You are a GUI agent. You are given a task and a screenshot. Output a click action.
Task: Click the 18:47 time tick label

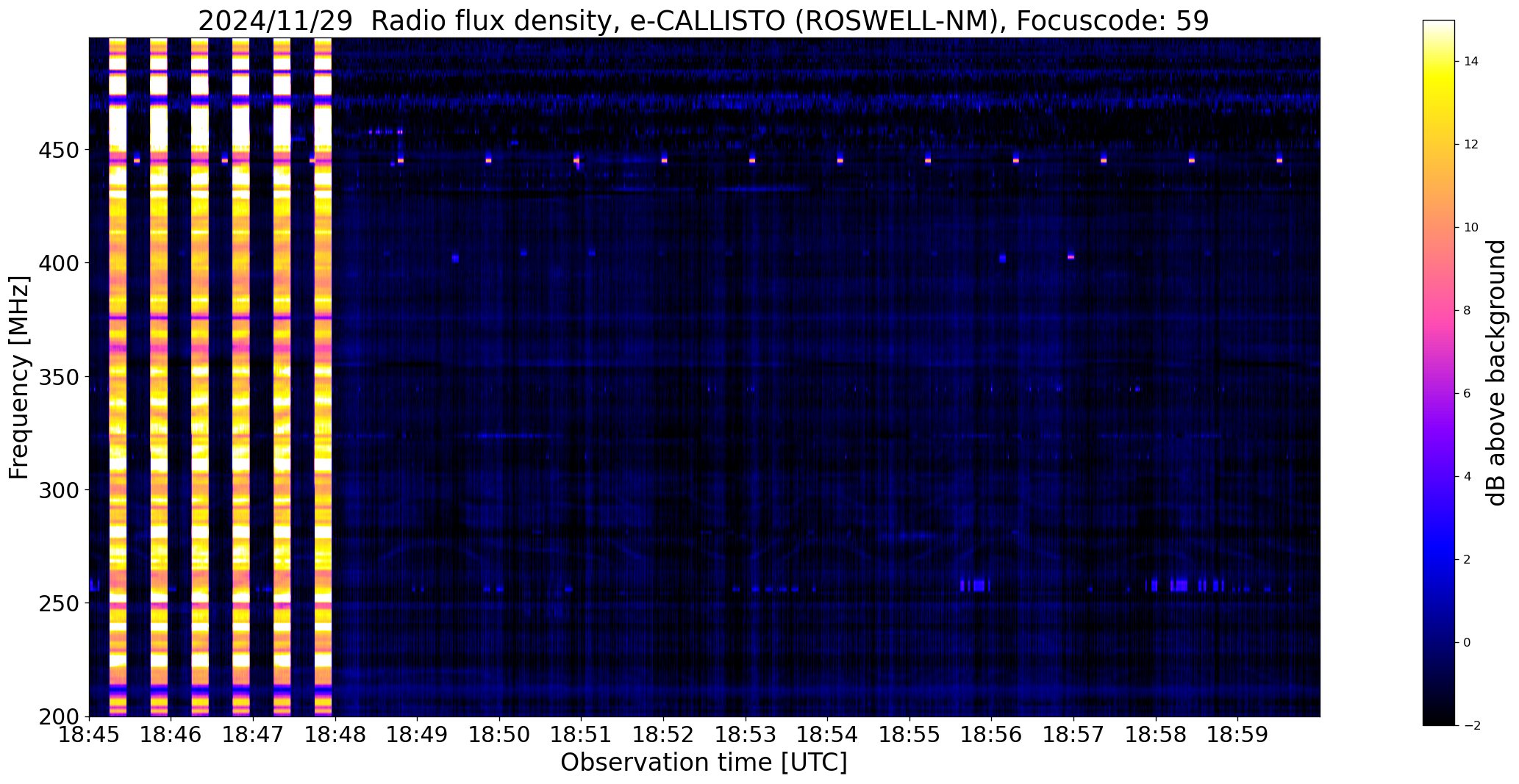click(x=253, y=734)
